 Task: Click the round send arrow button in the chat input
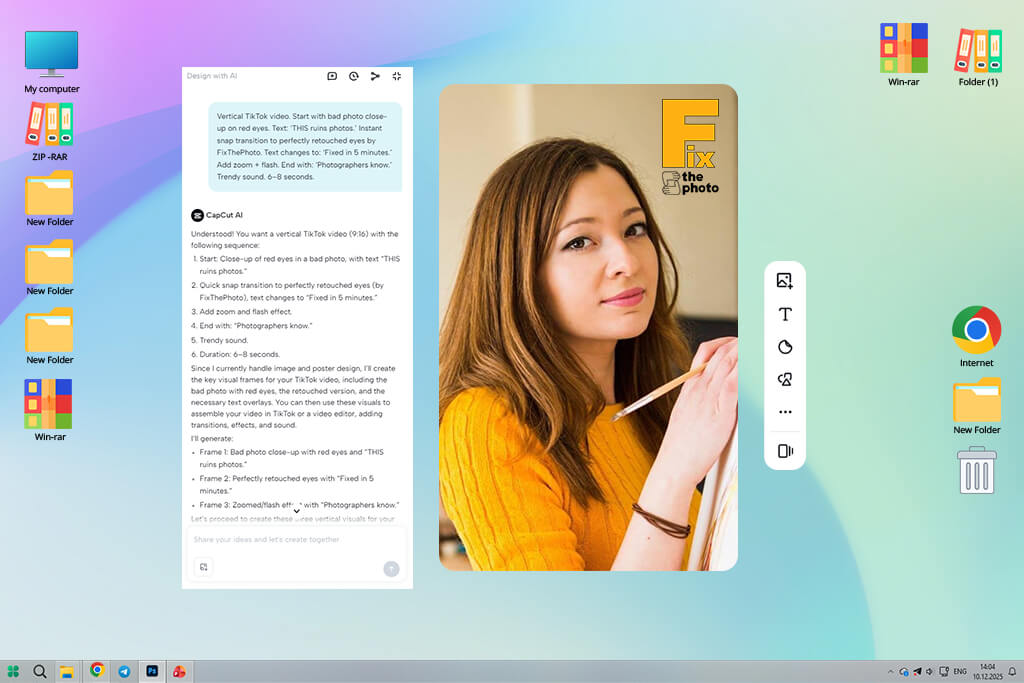click(x=391, y=569)
